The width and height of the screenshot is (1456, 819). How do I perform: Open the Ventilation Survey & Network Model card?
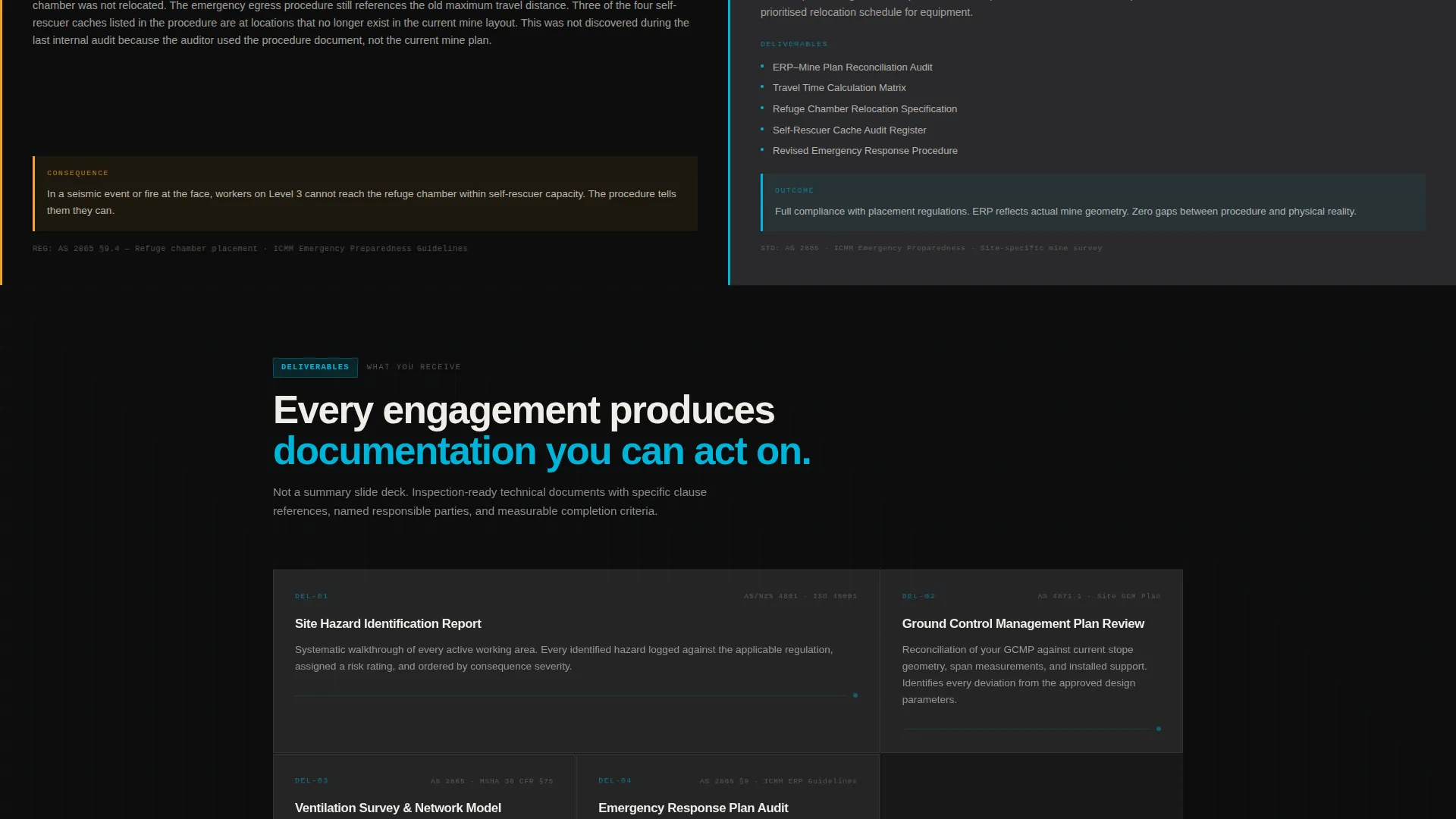(424, 786)
